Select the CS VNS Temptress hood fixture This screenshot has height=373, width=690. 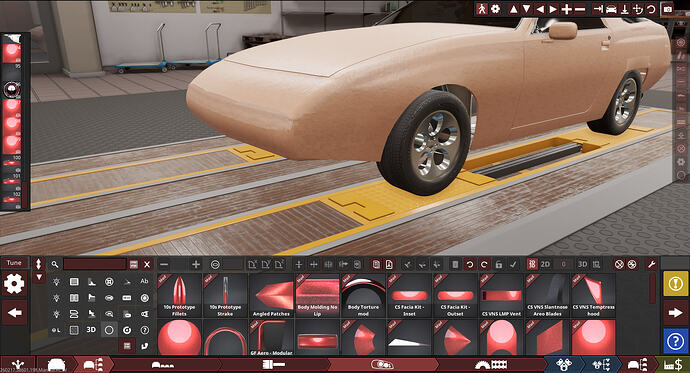pyautogui.click(x=593, y=295)
